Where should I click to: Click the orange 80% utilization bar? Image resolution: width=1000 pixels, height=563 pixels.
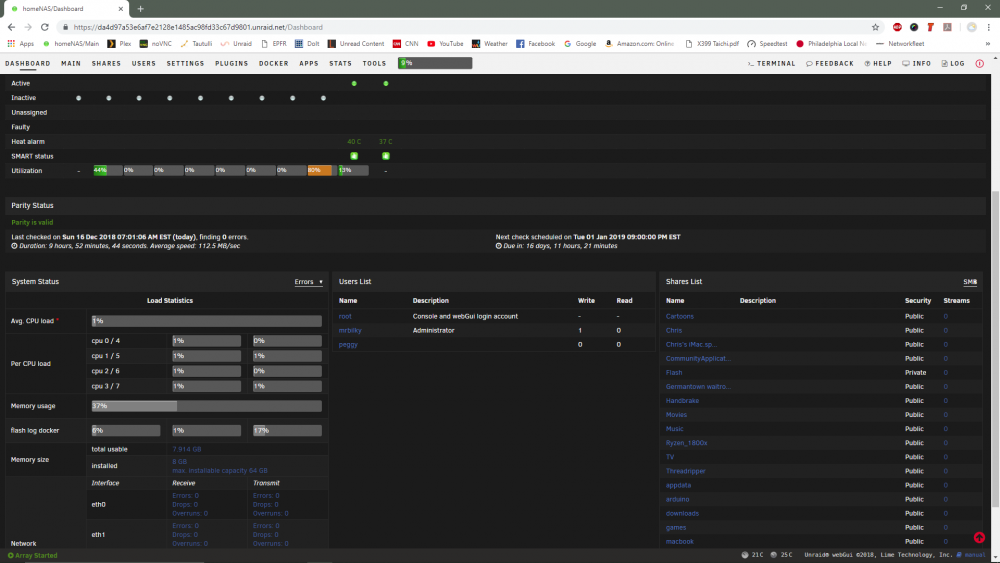click(322, 170)
